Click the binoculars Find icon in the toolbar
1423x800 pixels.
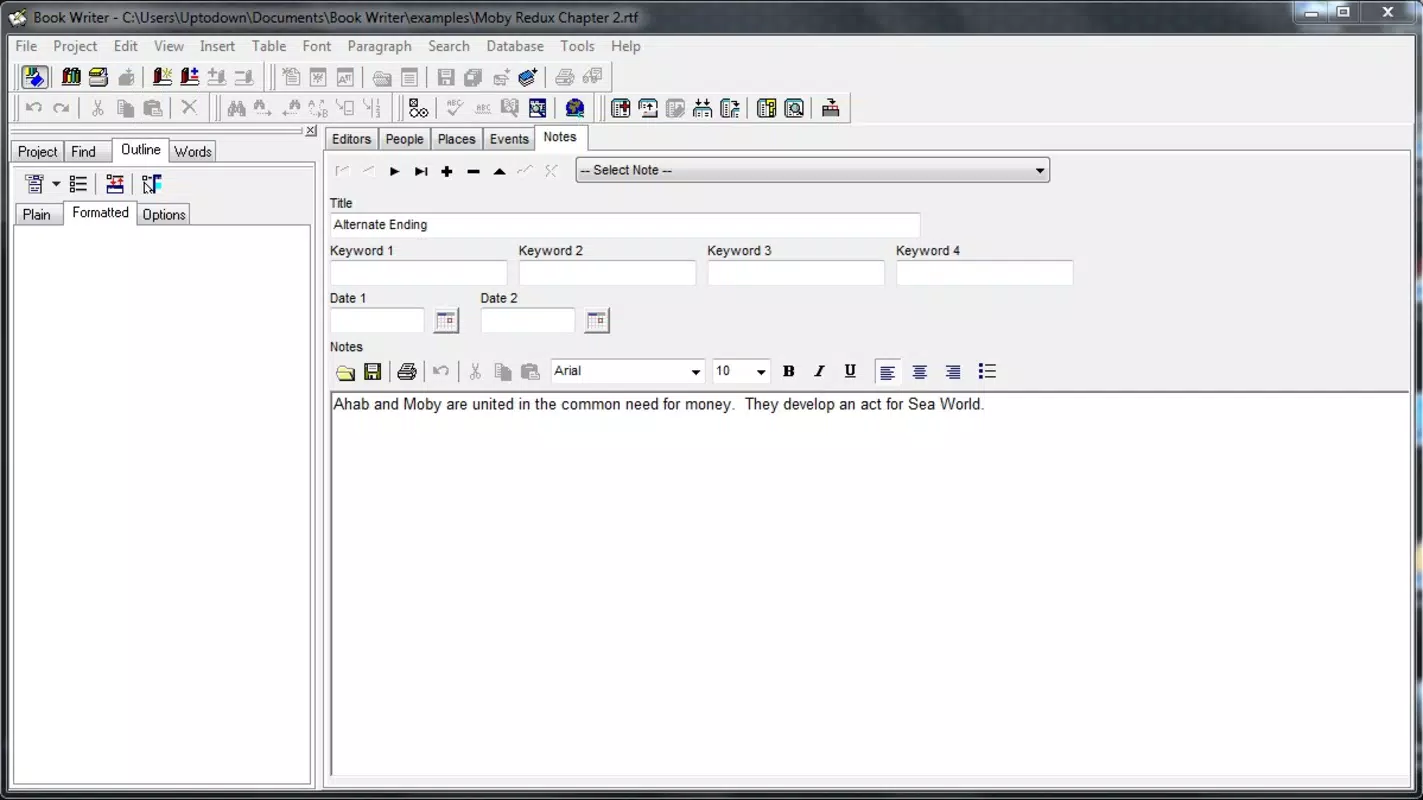click(x=236, y=108)
